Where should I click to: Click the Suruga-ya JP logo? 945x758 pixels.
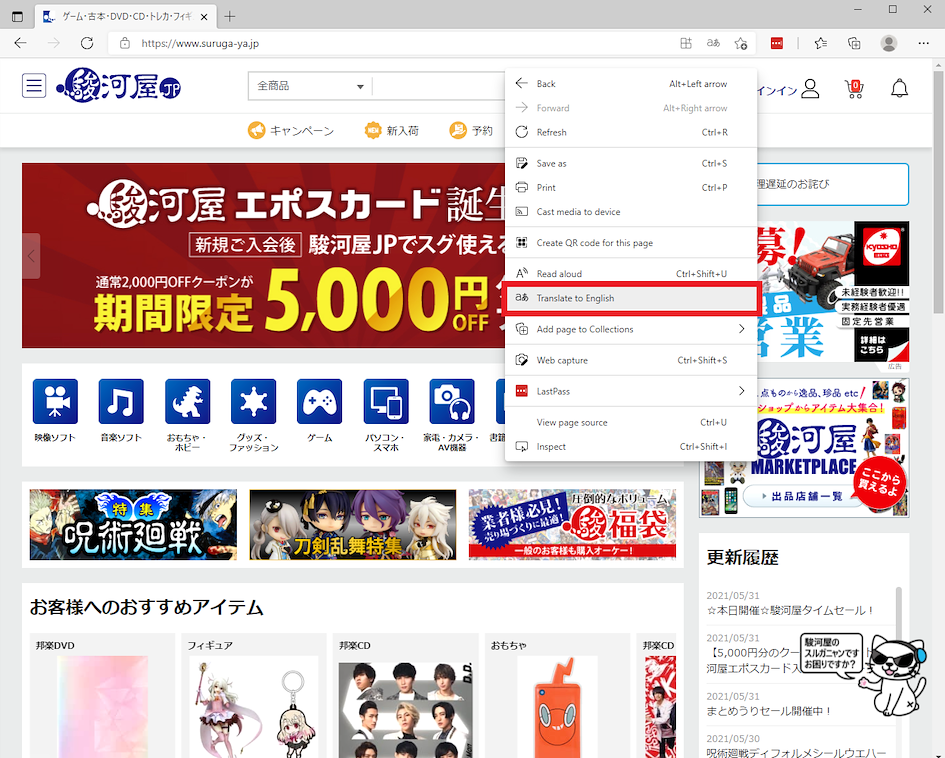119,85
